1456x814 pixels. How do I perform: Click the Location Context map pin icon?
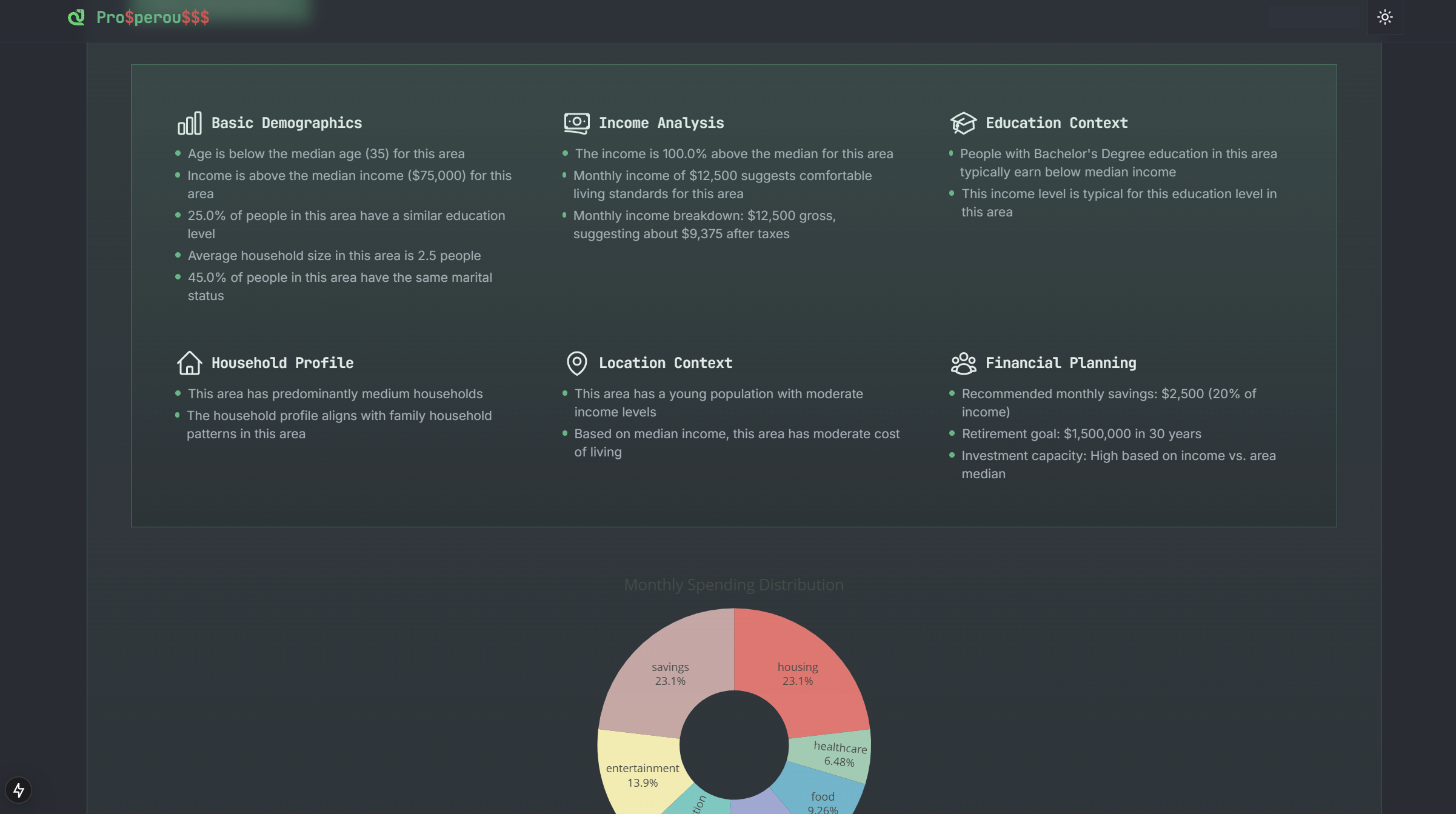tap(576, 363)
